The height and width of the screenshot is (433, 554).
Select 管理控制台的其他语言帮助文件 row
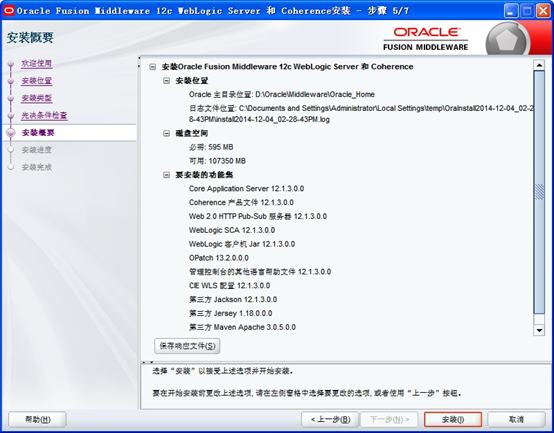point(260,272)
